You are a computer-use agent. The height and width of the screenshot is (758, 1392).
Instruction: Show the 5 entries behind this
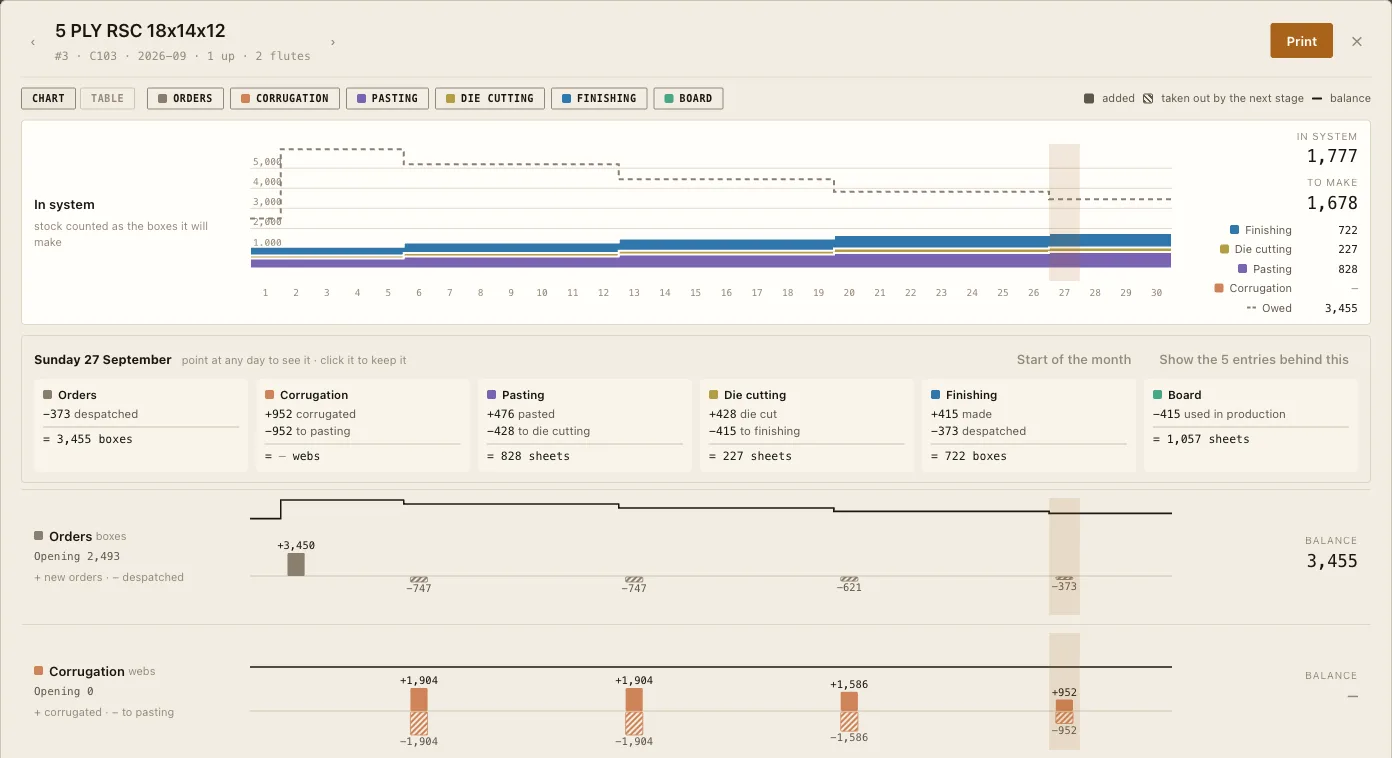[1254, 360]
